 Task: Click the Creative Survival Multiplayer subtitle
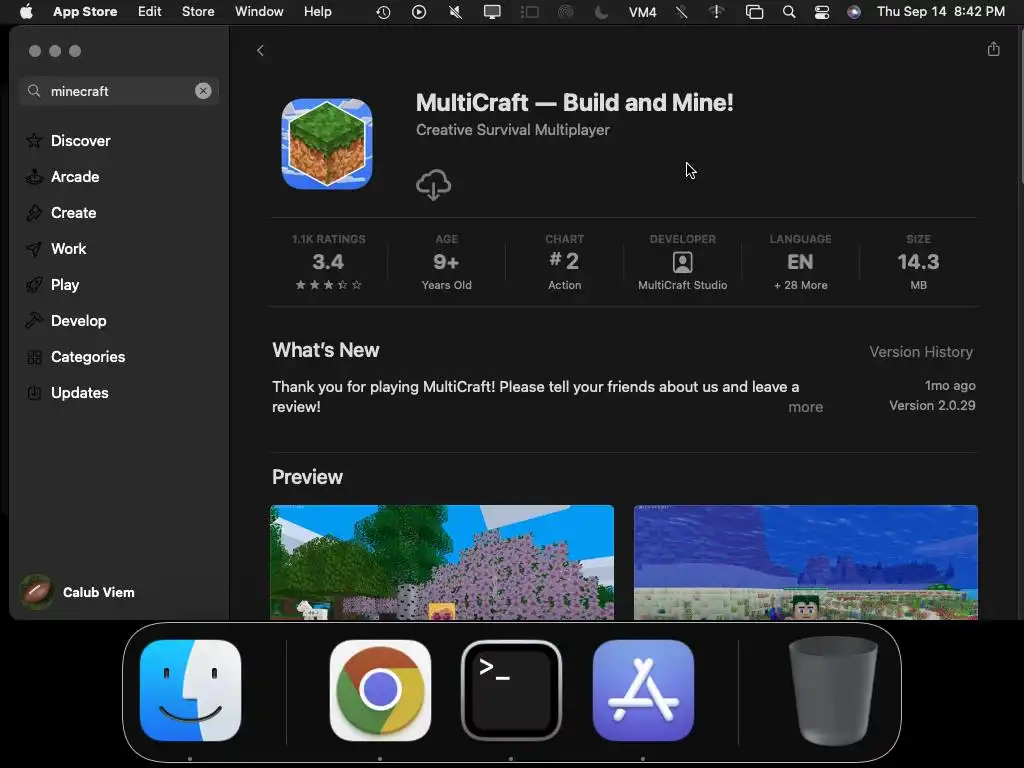point(513,130)
